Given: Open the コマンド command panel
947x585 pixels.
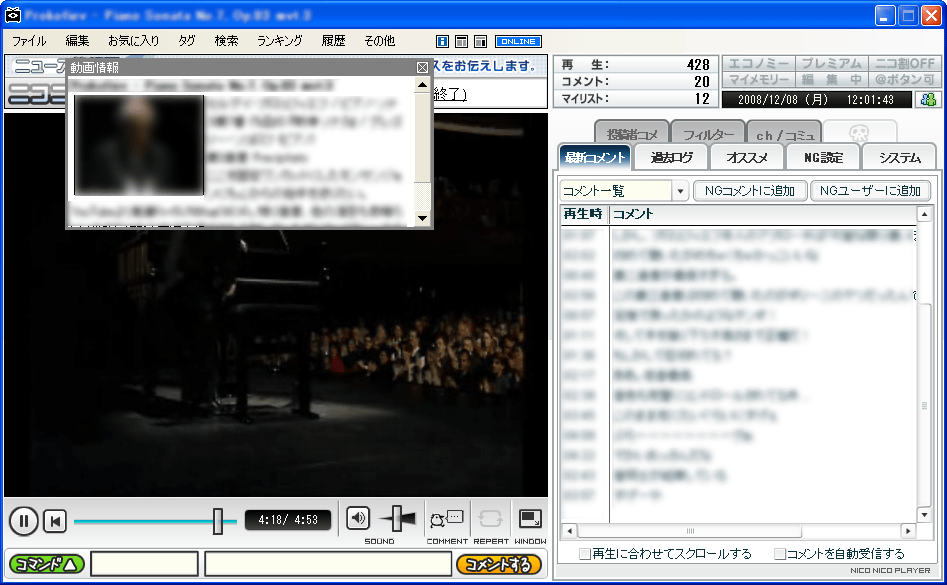Looking at the screenshot, I should click(x=47, y=564).
